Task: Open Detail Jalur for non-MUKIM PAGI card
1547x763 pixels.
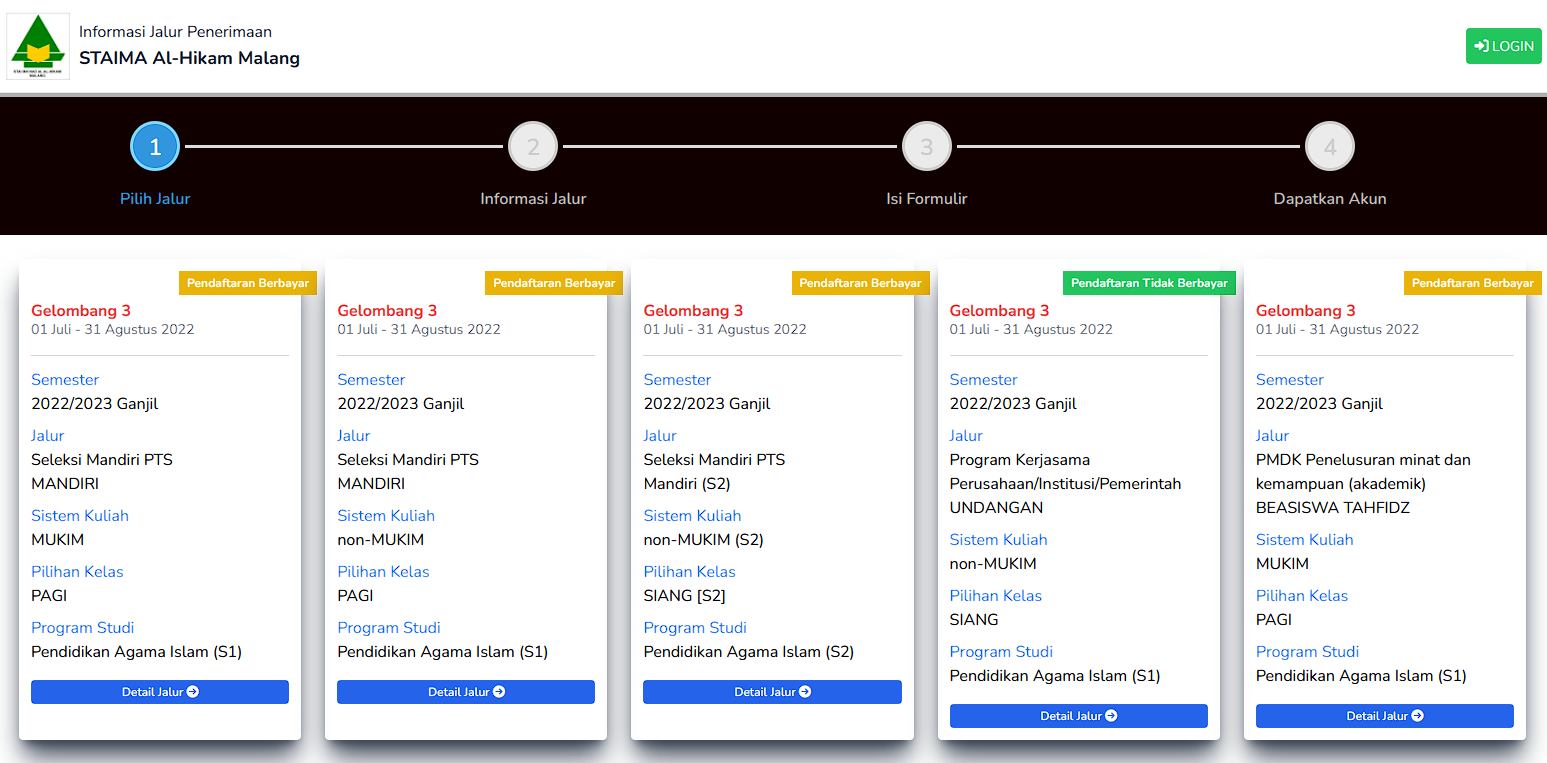Action: pyautogui.click(x=466, y=692)
